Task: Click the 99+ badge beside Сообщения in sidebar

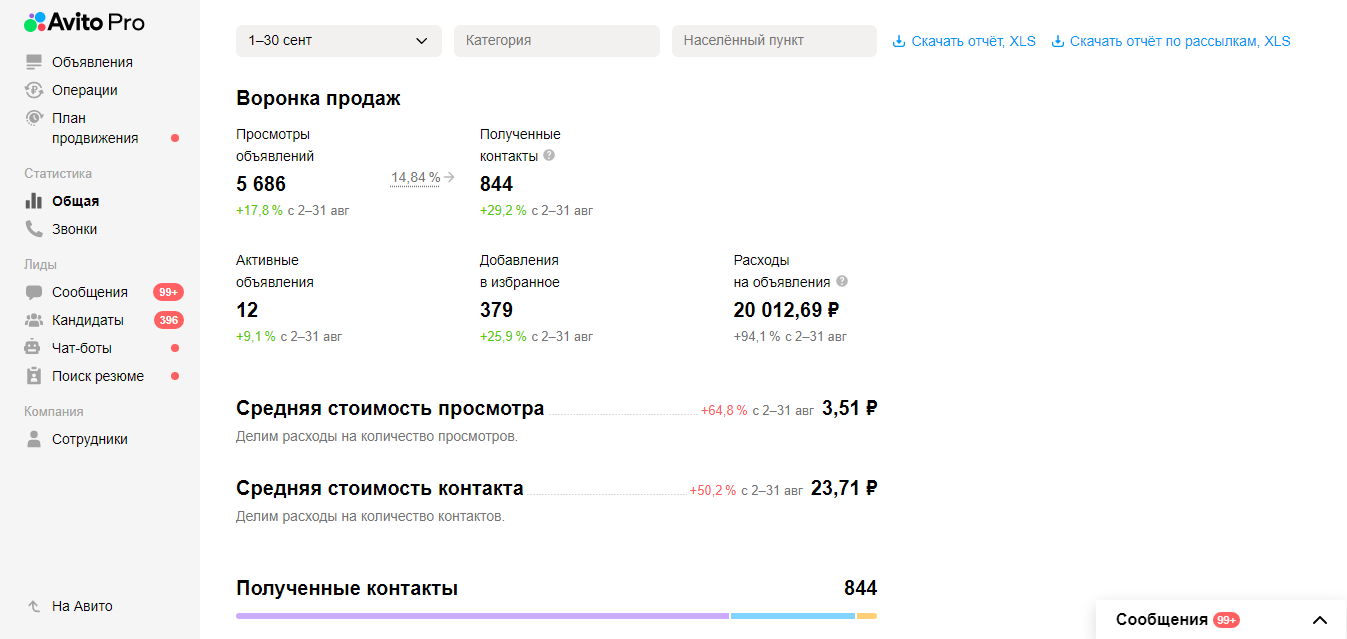Action: (168, 292)
